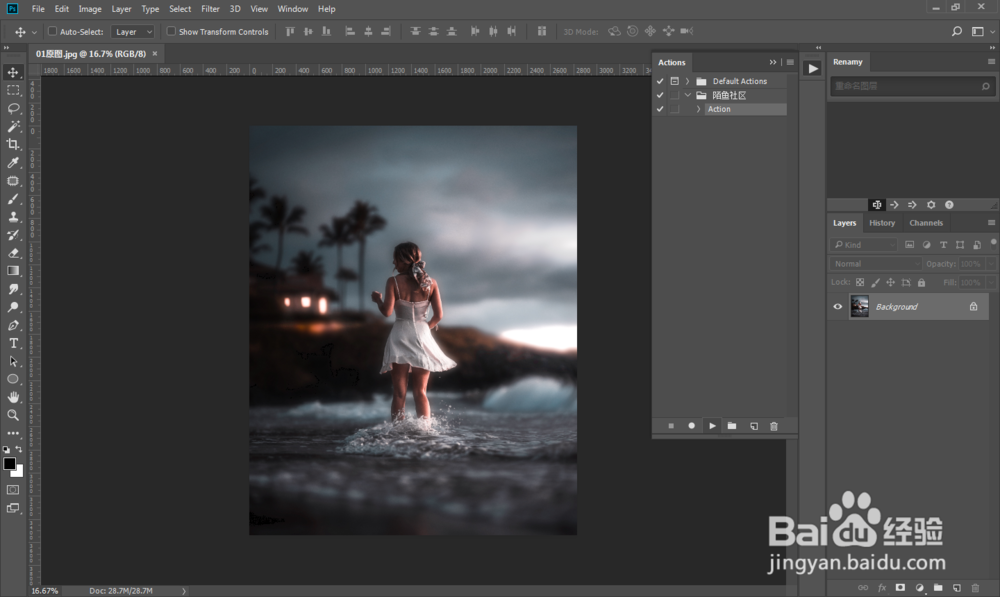Set the background color swatch
This screenshot has height=597, width=1000.
pyautogui.click(x=18, y=472)
